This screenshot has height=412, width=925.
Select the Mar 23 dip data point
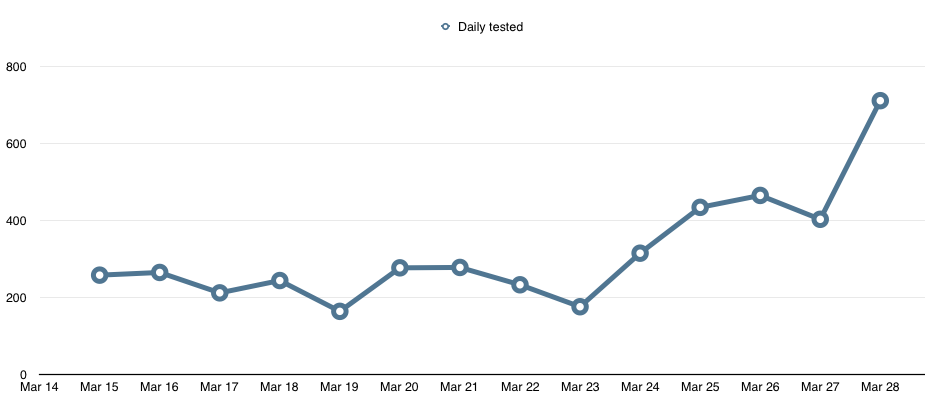[x=580, y=306]
